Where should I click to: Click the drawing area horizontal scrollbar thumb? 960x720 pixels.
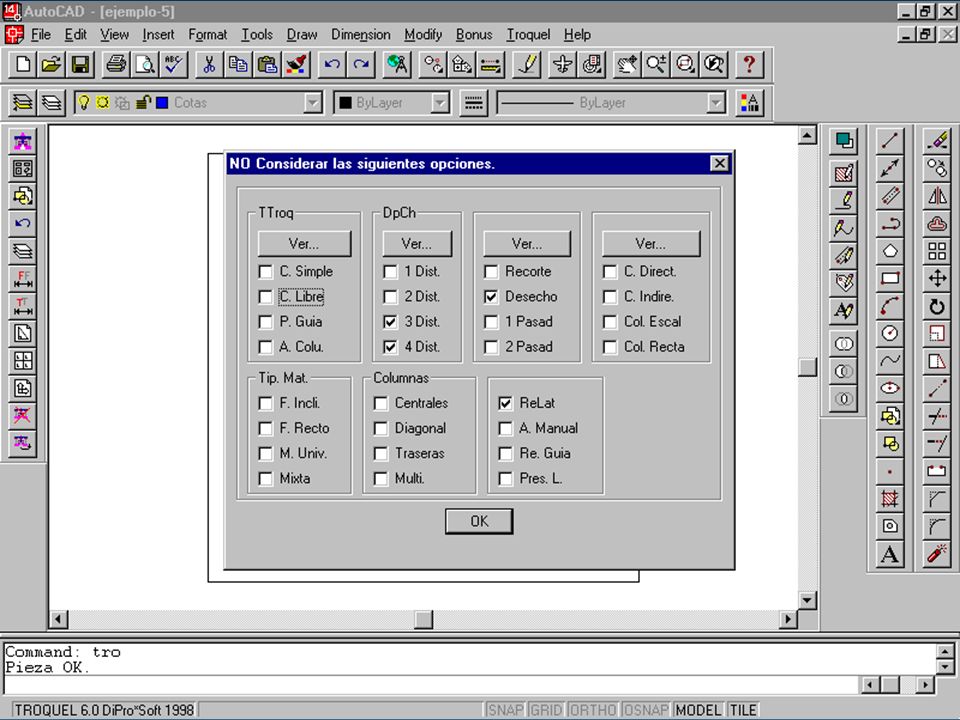click(424, 620)
